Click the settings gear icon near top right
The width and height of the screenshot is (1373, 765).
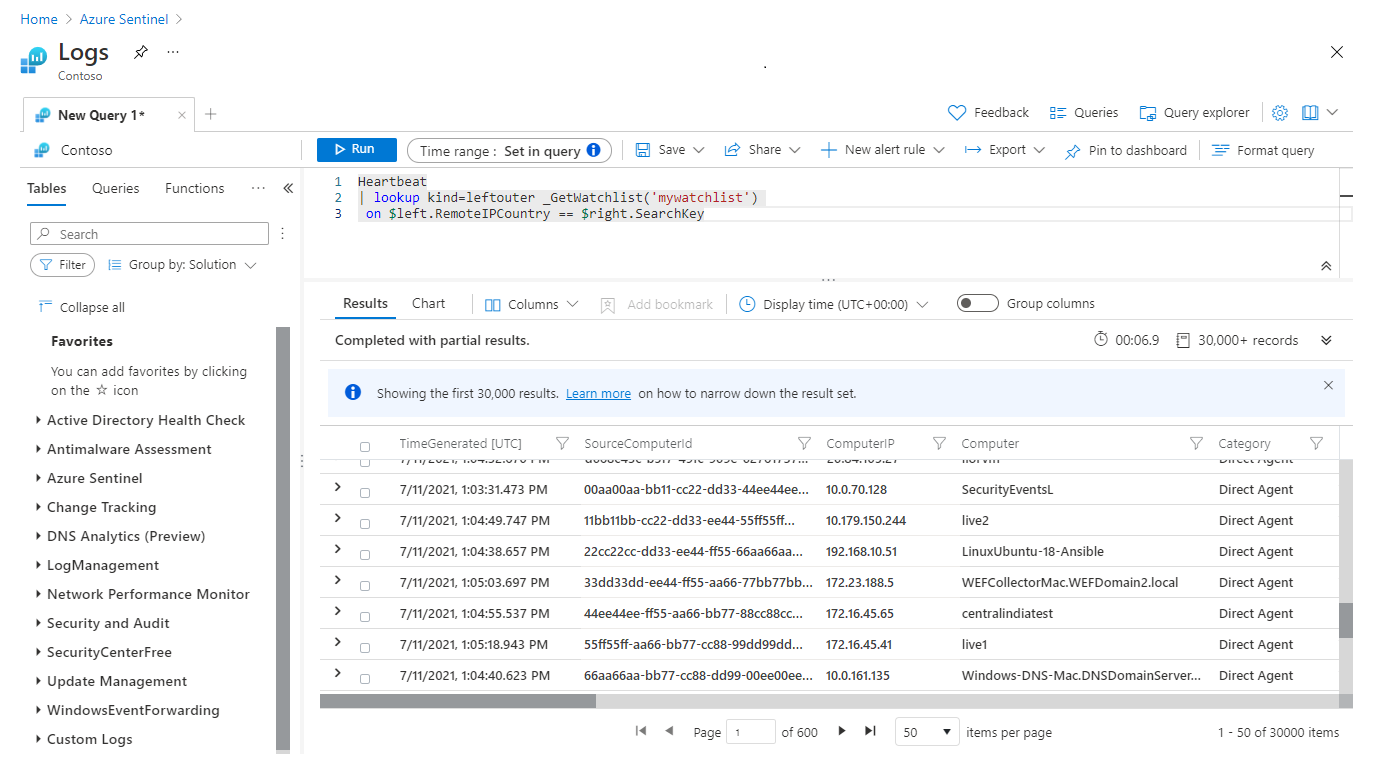(x=1279, y=113)
